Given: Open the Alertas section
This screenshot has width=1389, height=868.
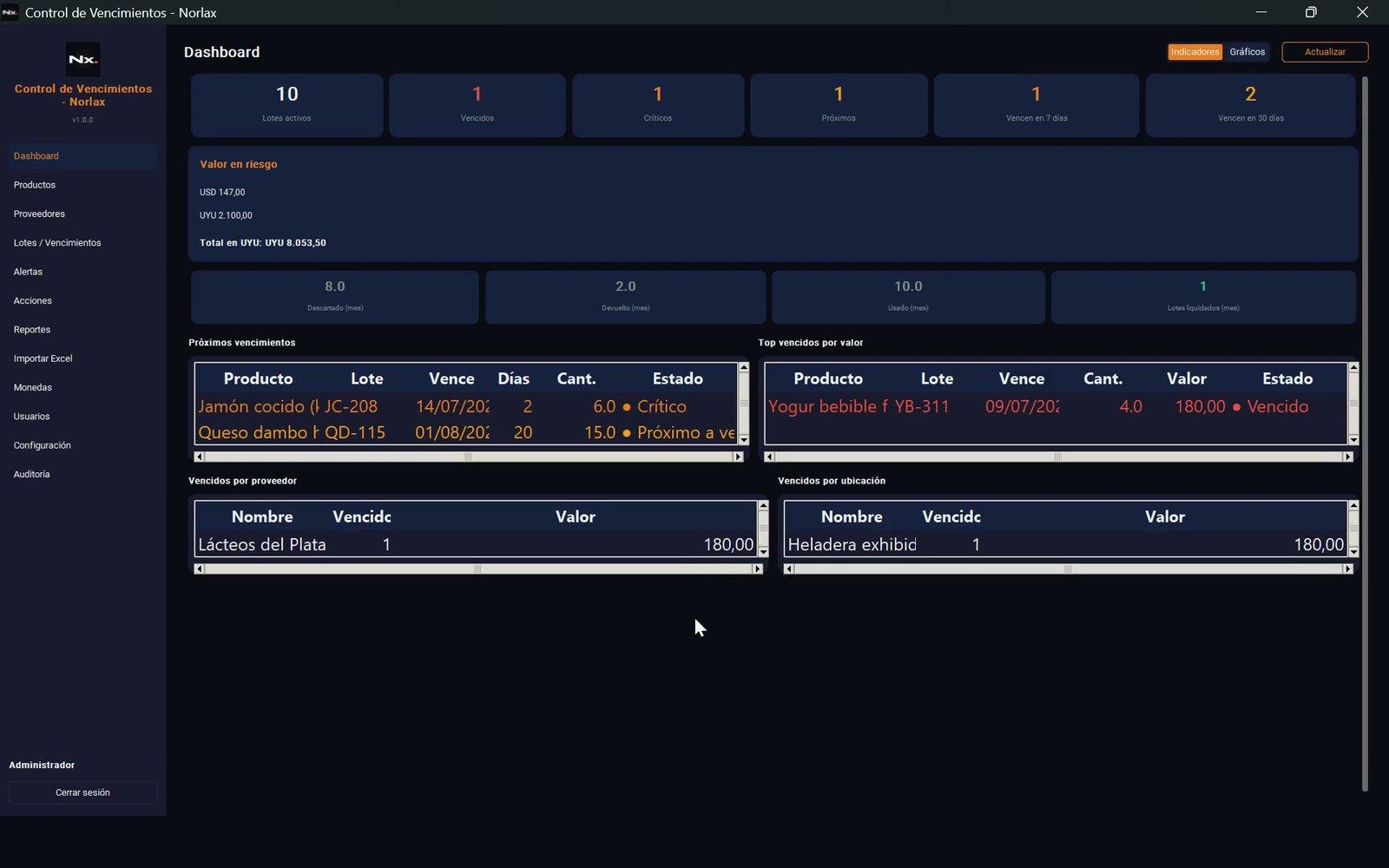Looking at the screenshot, I should point(83,272).
